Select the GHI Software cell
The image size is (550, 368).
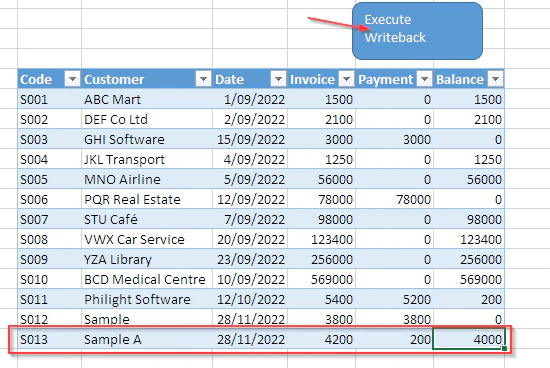[147, 139]
